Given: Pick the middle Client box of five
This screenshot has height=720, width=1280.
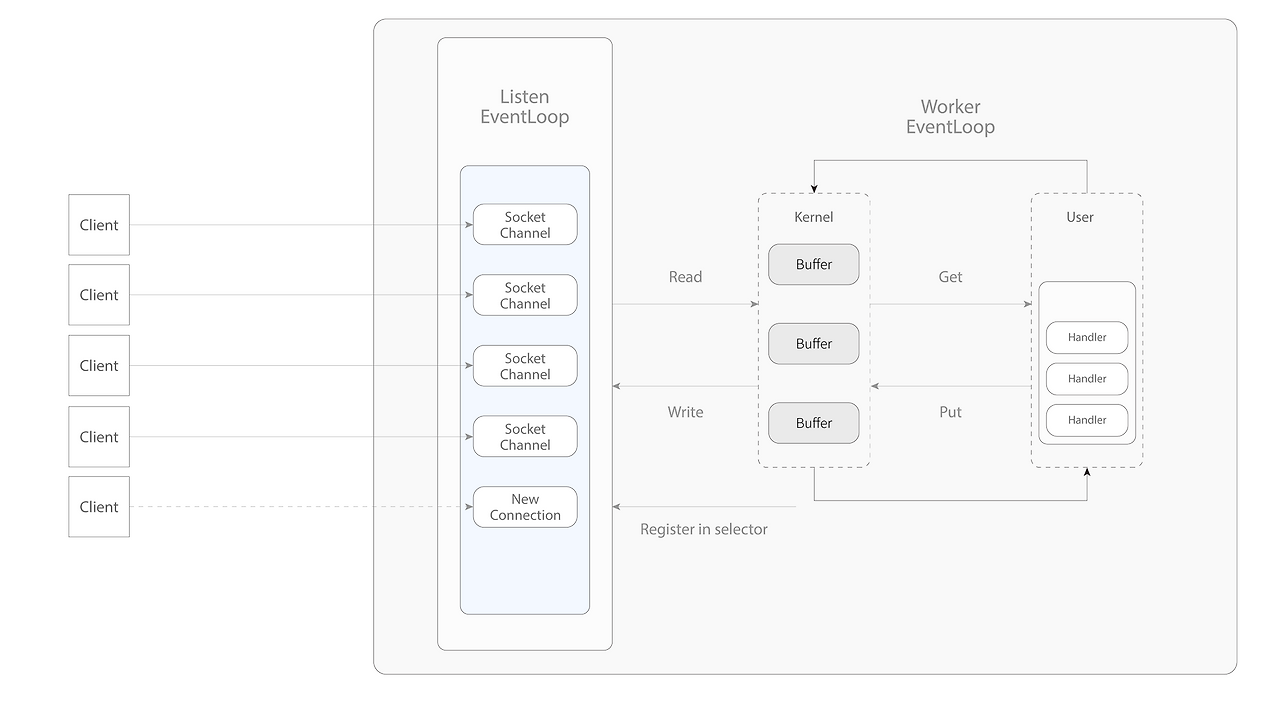Looking at the screenshot, I should pos(99,366).
